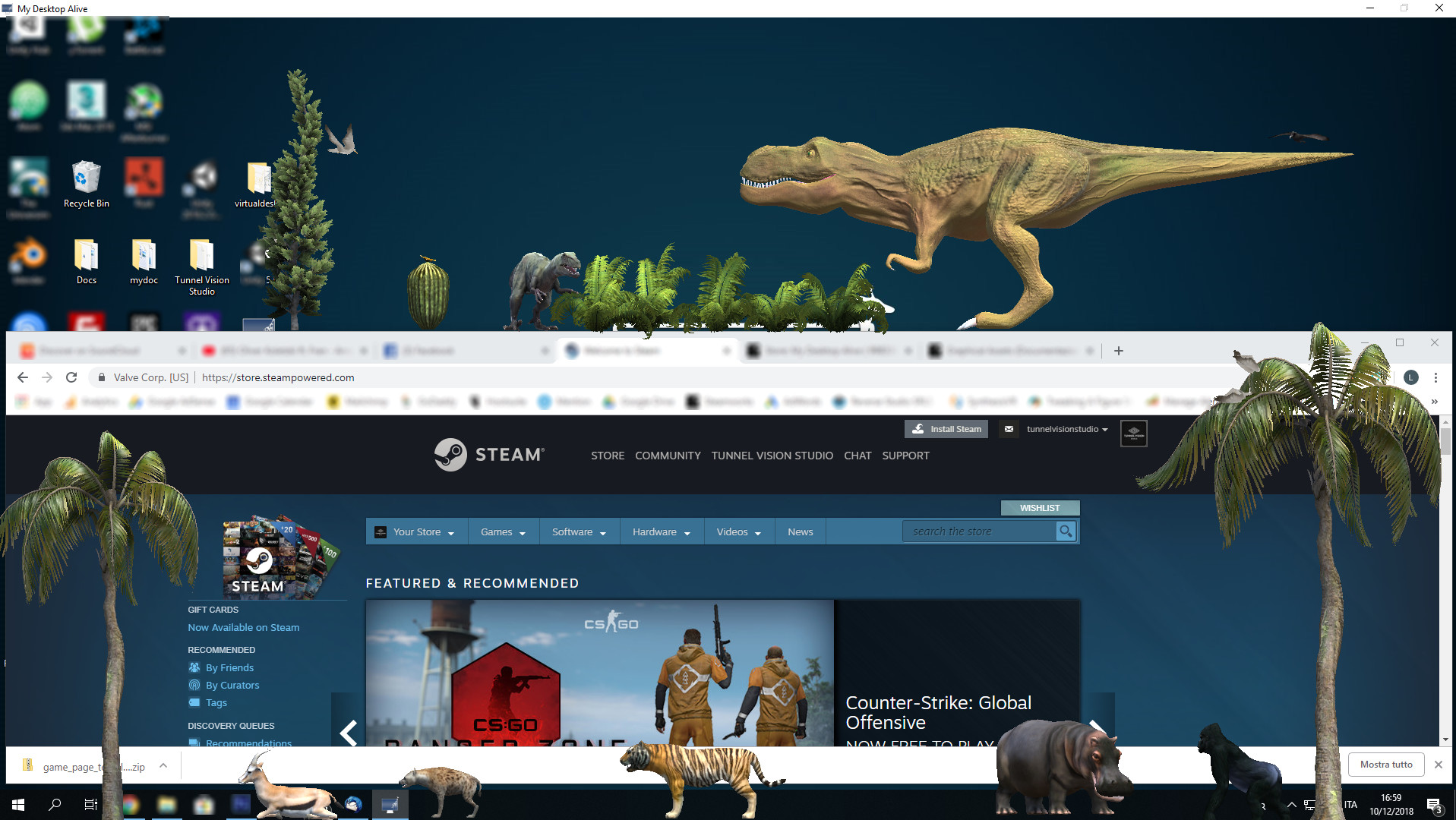The image size is (1456, 820).
Task: Click the padlock icon in the address bar
Action: (x=101, y=377)
